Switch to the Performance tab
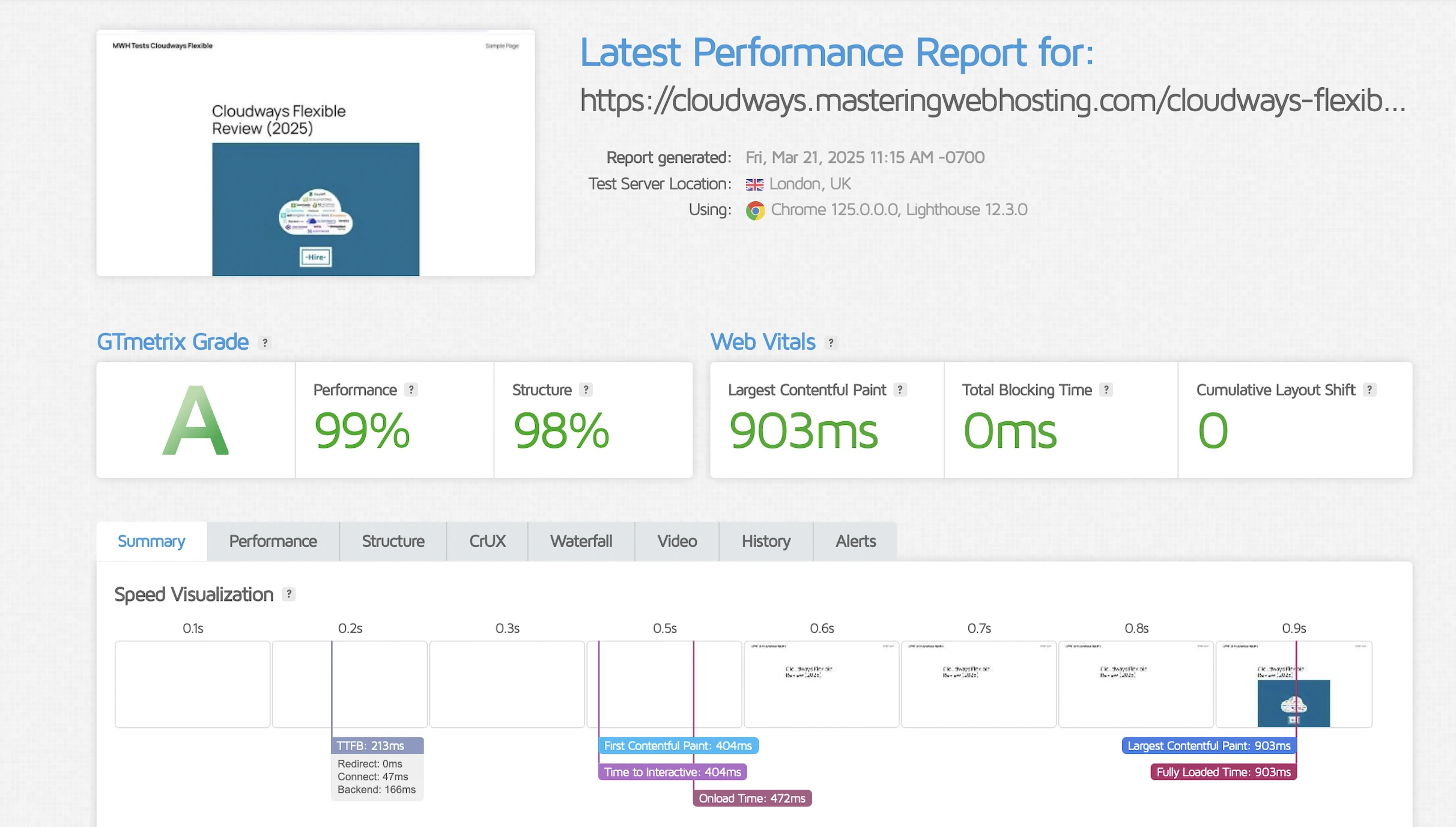Image resolution: width=1456 pixels, height=827 pixels. [273, 542]
